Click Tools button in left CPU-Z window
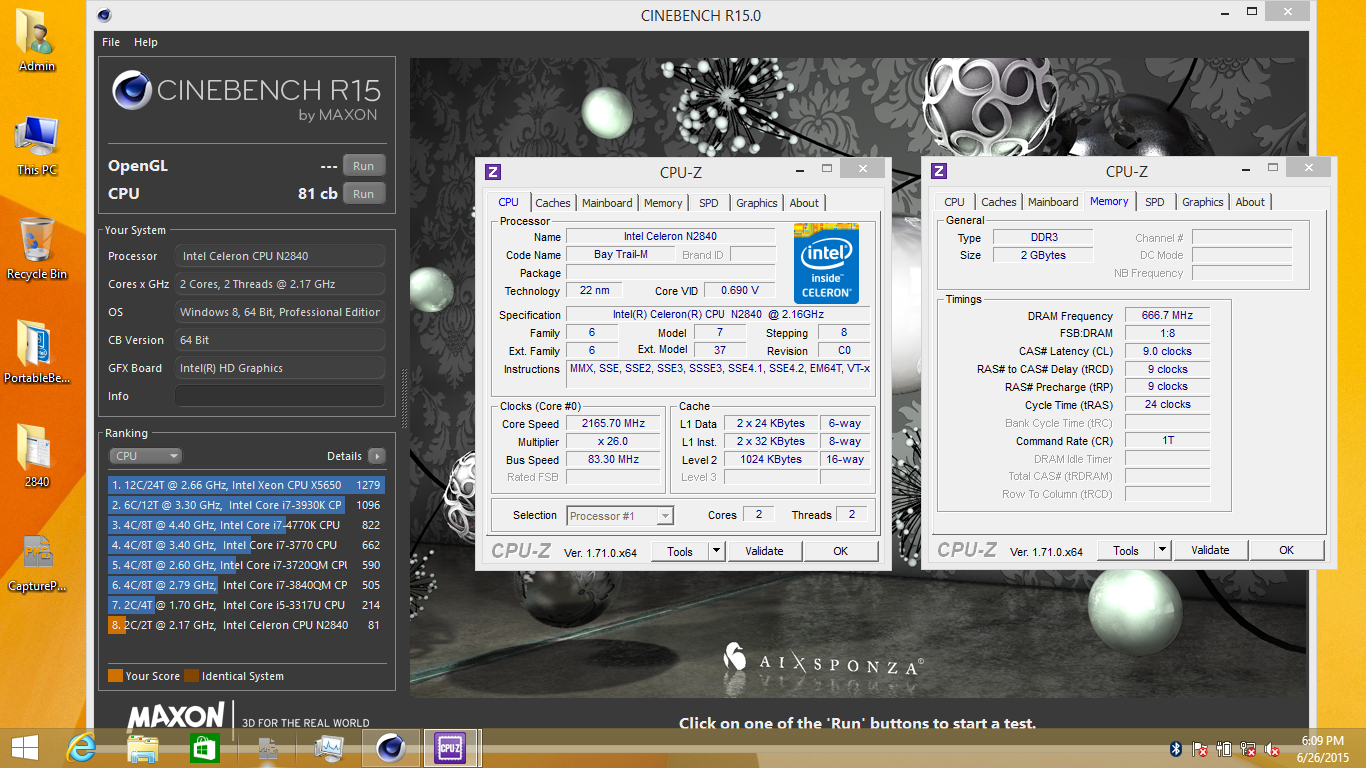The height and width of the screenshot is (768, 1366). (680, 551)
